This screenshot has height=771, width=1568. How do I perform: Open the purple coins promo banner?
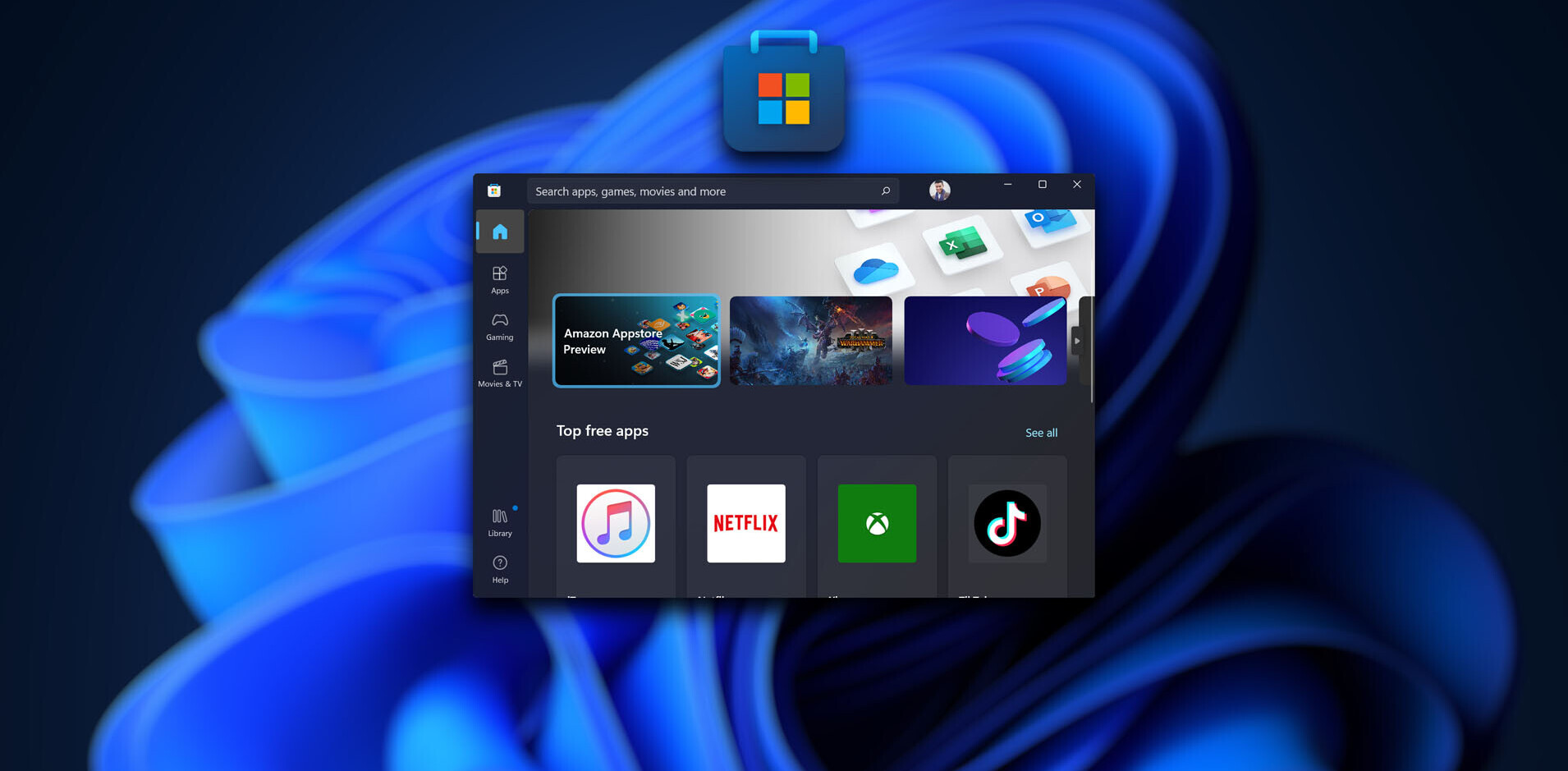[984, 341]
